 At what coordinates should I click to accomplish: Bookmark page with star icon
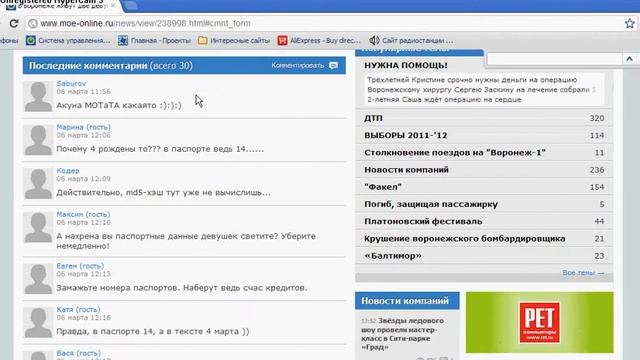click(629, 23)
